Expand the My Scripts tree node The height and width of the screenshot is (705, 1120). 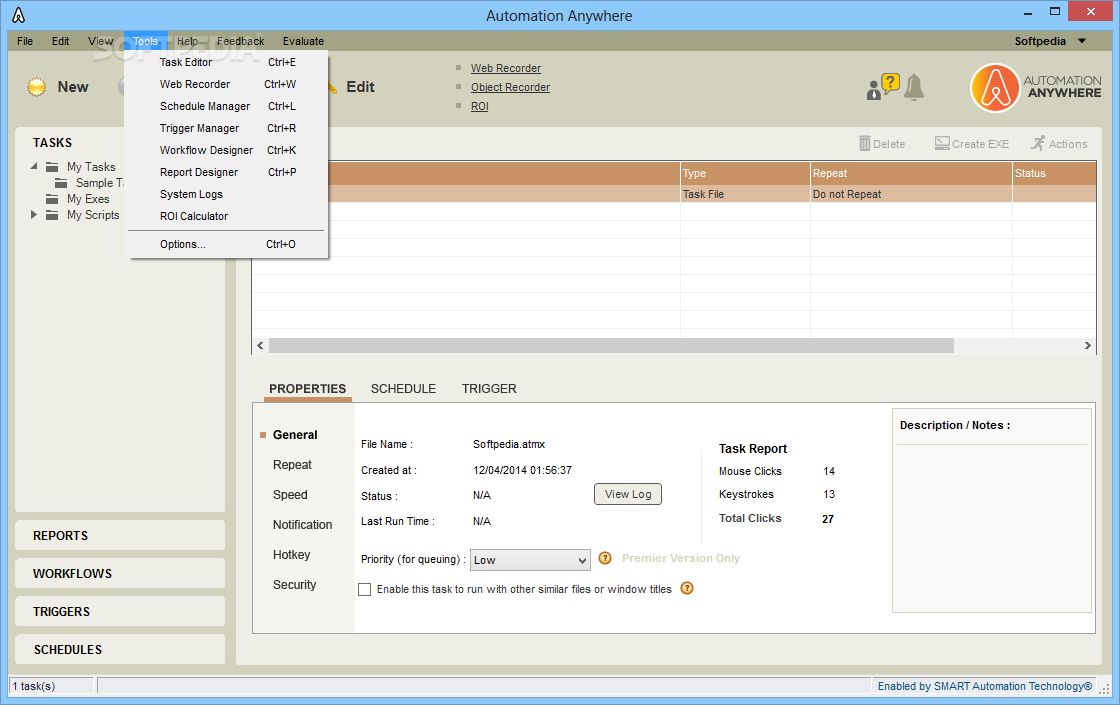point(34,214)
